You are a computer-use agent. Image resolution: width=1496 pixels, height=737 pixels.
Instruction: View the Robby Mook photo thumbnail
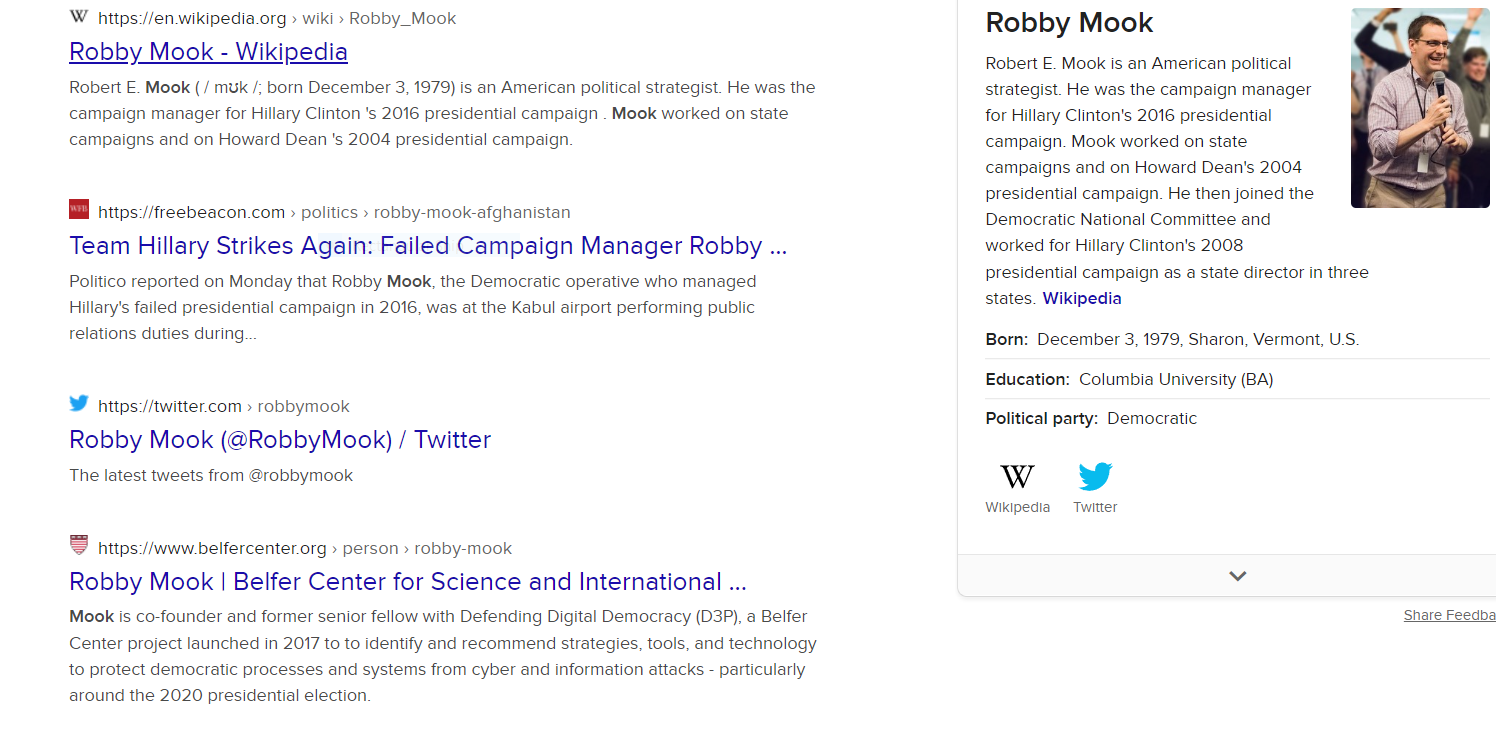[1420, 108]
